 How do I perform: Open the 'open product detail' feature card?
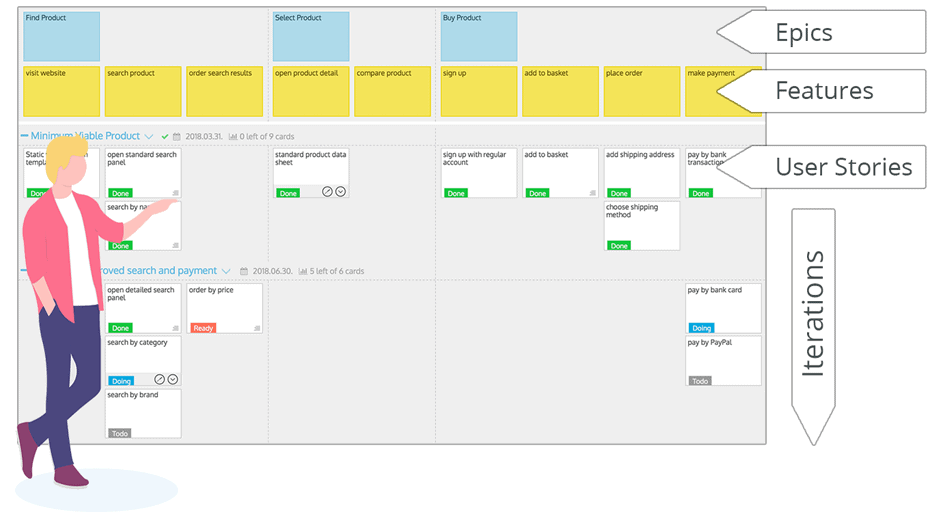[x=311, y=91]
